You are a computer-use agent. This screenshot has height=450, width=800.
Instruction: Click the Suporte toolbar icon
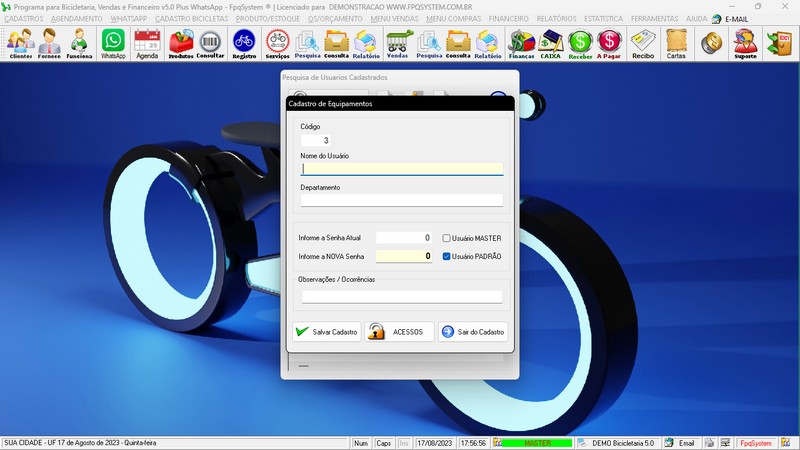(744, 43)
